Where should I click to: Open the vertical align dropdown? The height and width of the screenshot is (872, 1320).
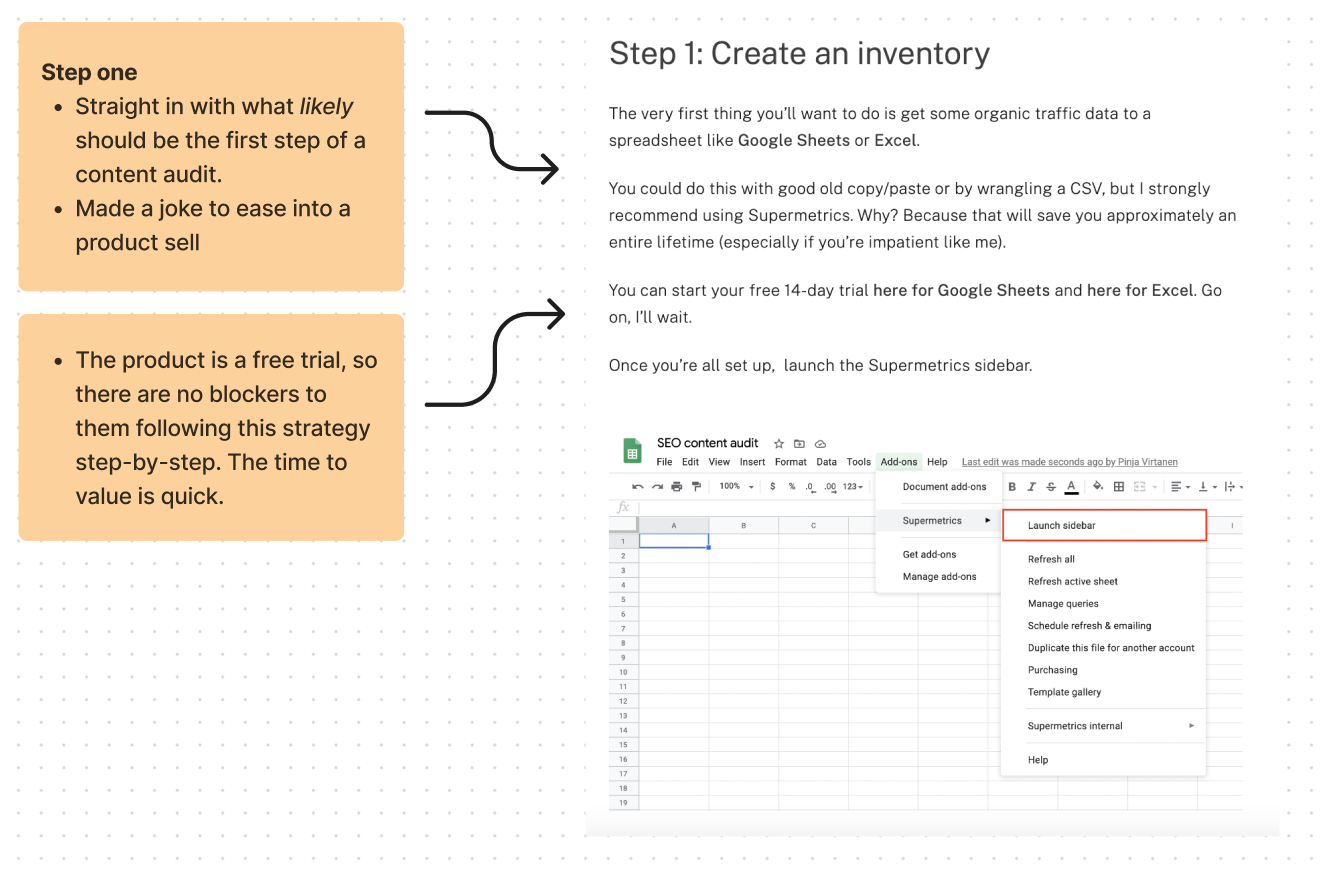[x=1208, y=487]
